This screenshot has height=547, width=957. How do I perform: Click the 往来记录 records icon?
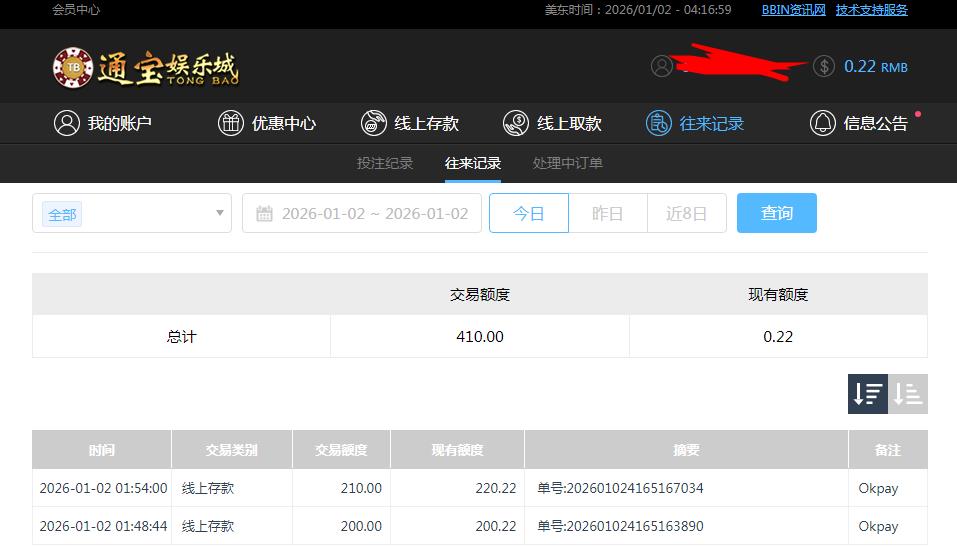tap(659, 123)
